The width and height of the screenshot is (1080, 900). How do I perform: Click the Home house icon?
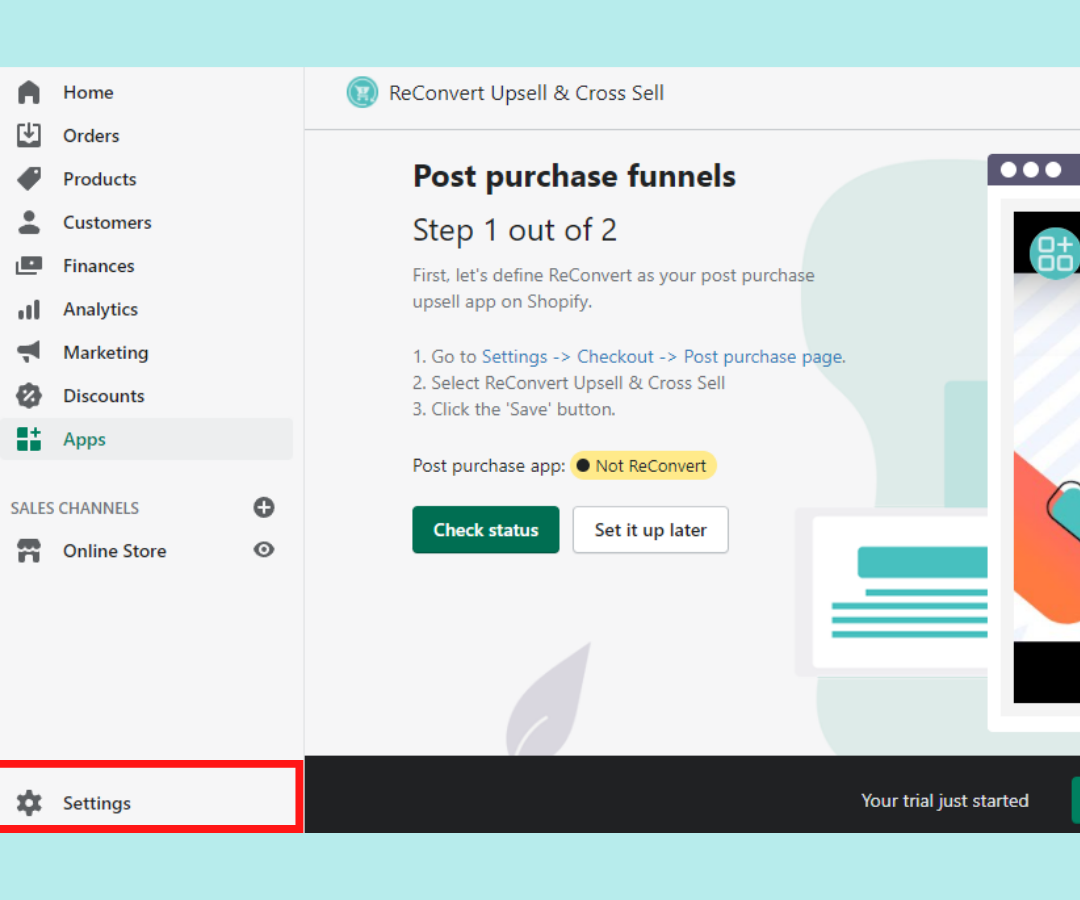(29, 92)
